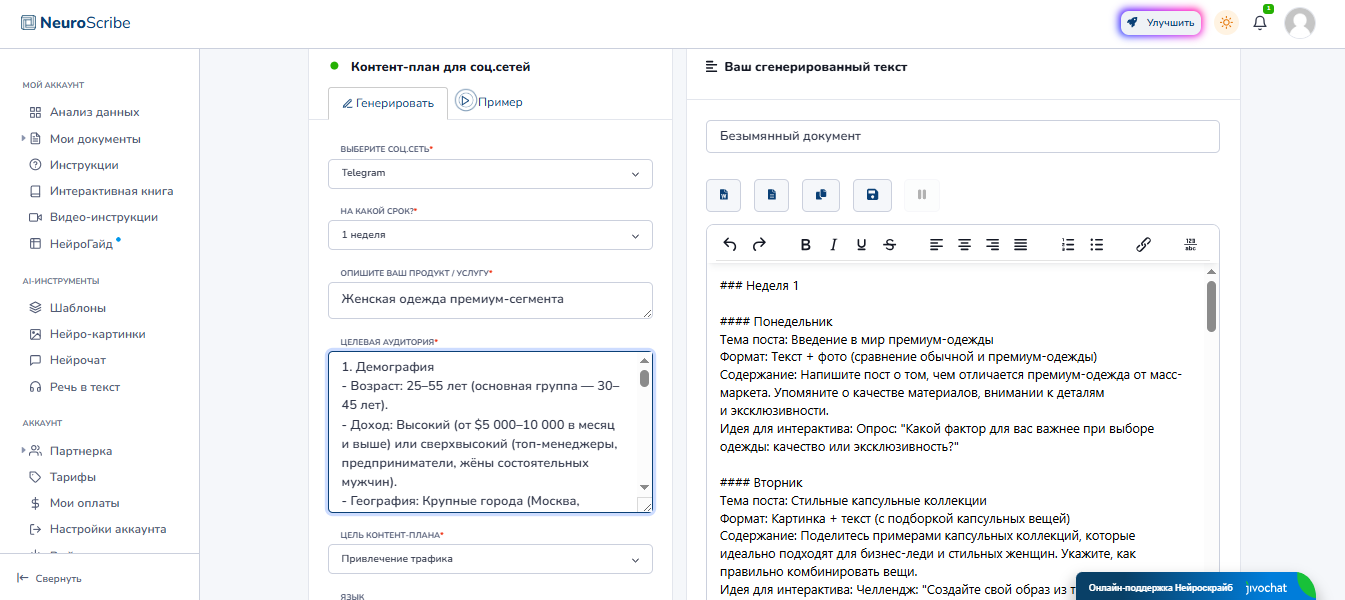Export document as Word file
The height and width of the screenshot is (600, 1345).
coord(723,195)
